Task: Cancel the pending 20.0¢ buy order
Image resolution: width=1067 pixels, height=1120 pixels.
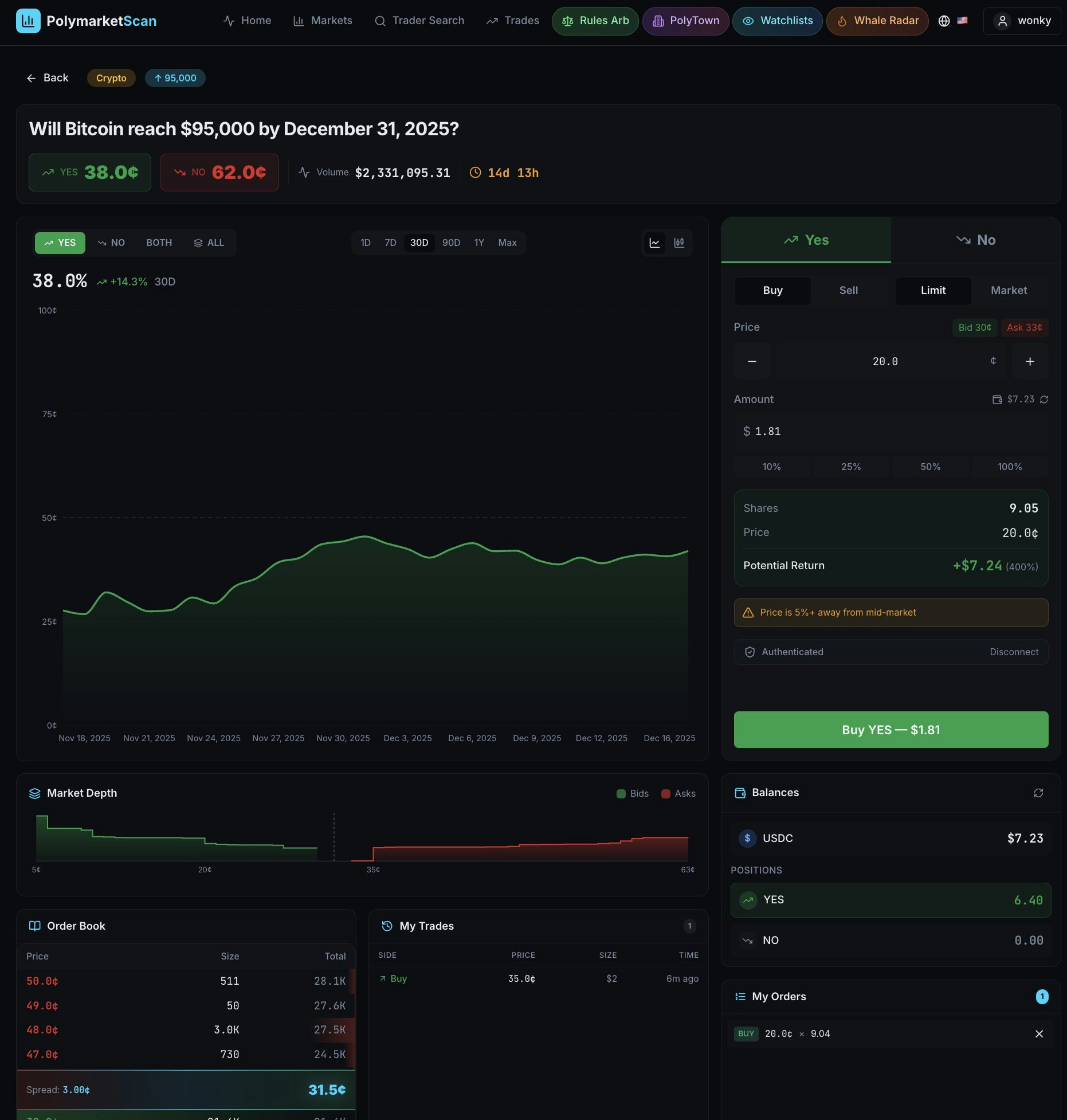Action: coord(1039,1033)
